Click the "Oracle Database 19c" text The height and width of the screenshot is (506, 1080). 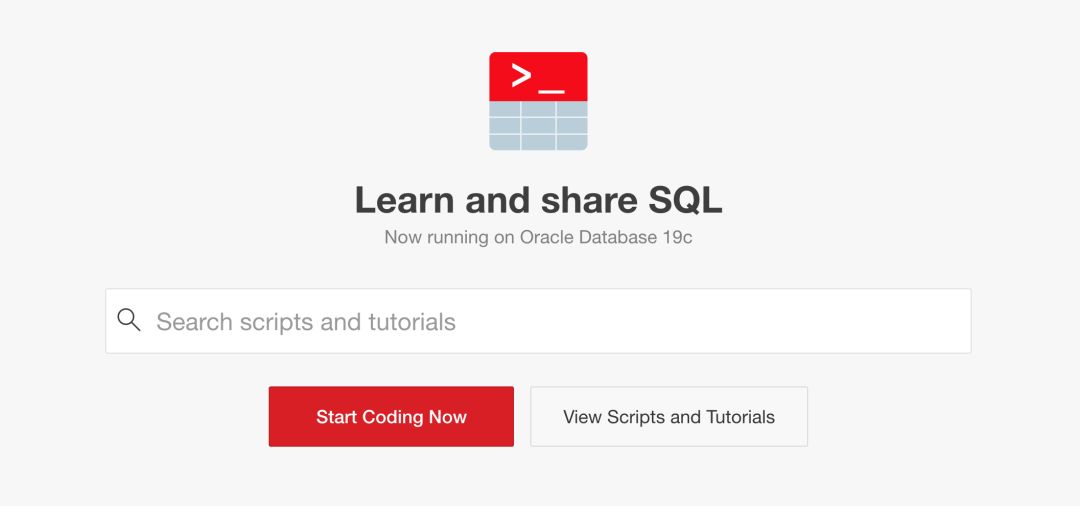pos(606,238)
